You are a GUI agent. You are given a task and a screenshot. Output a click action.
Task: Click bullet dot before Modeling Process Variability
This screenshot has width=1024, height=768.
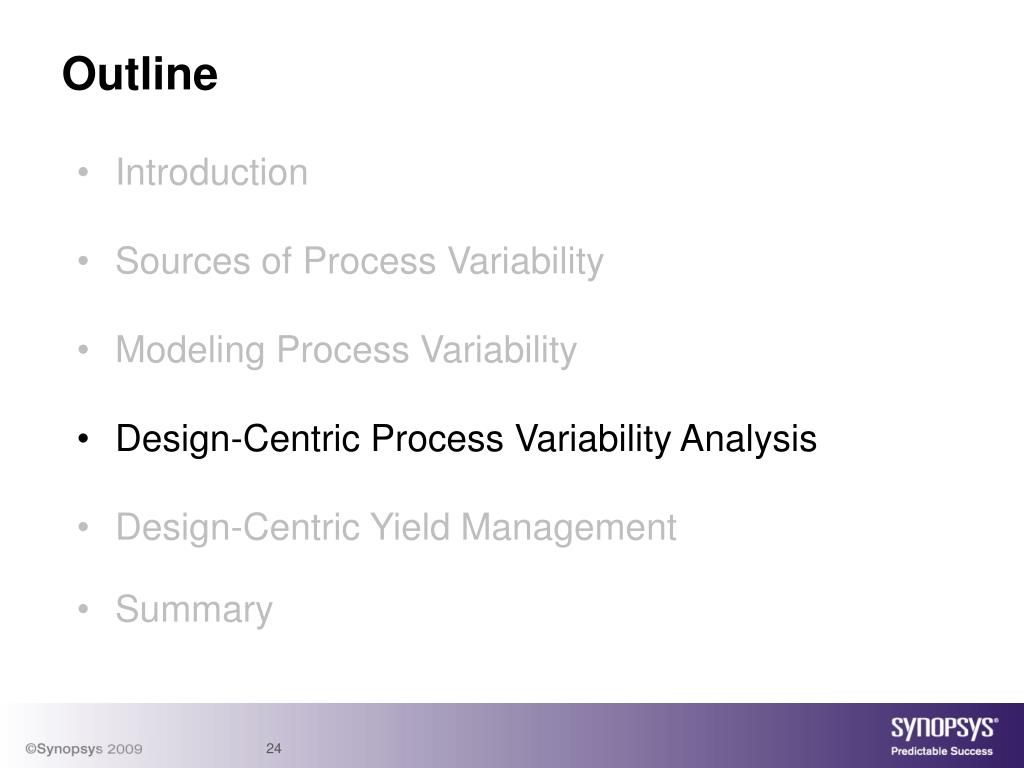point(82,350)
